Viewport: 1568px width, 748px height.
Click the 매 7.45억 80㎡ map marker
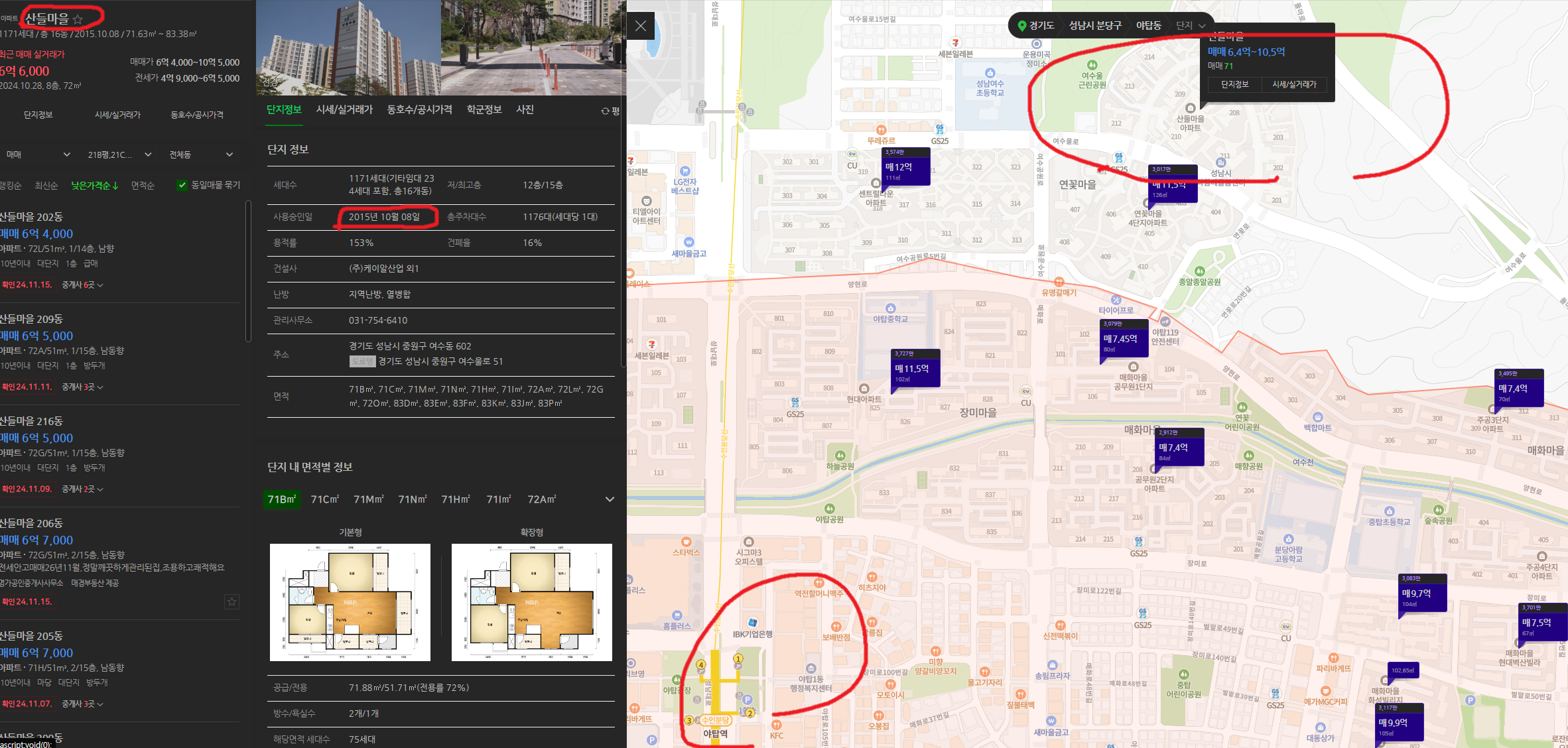(x=1124, y=339)
